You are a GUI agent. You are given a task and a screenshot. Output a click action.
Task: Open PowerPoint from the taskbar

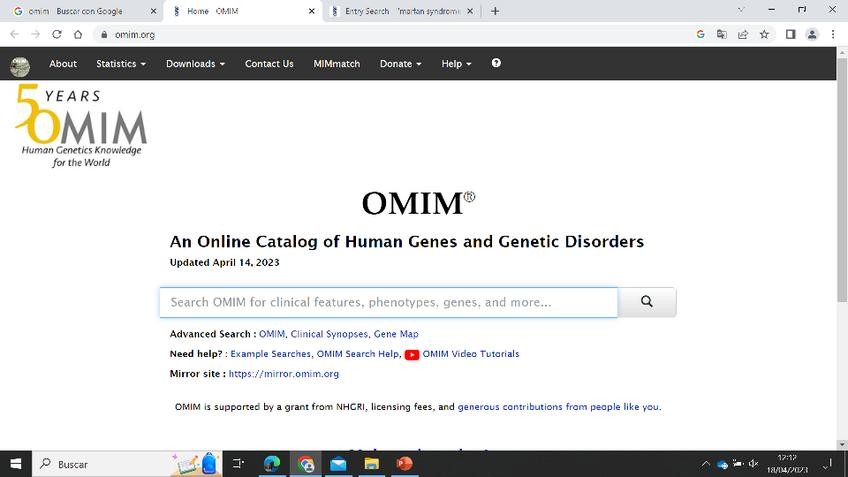click(405, 464)
